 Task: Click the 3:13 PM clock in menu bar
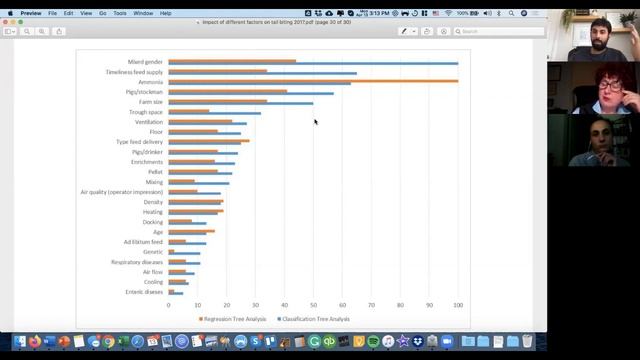click(379, 13)
